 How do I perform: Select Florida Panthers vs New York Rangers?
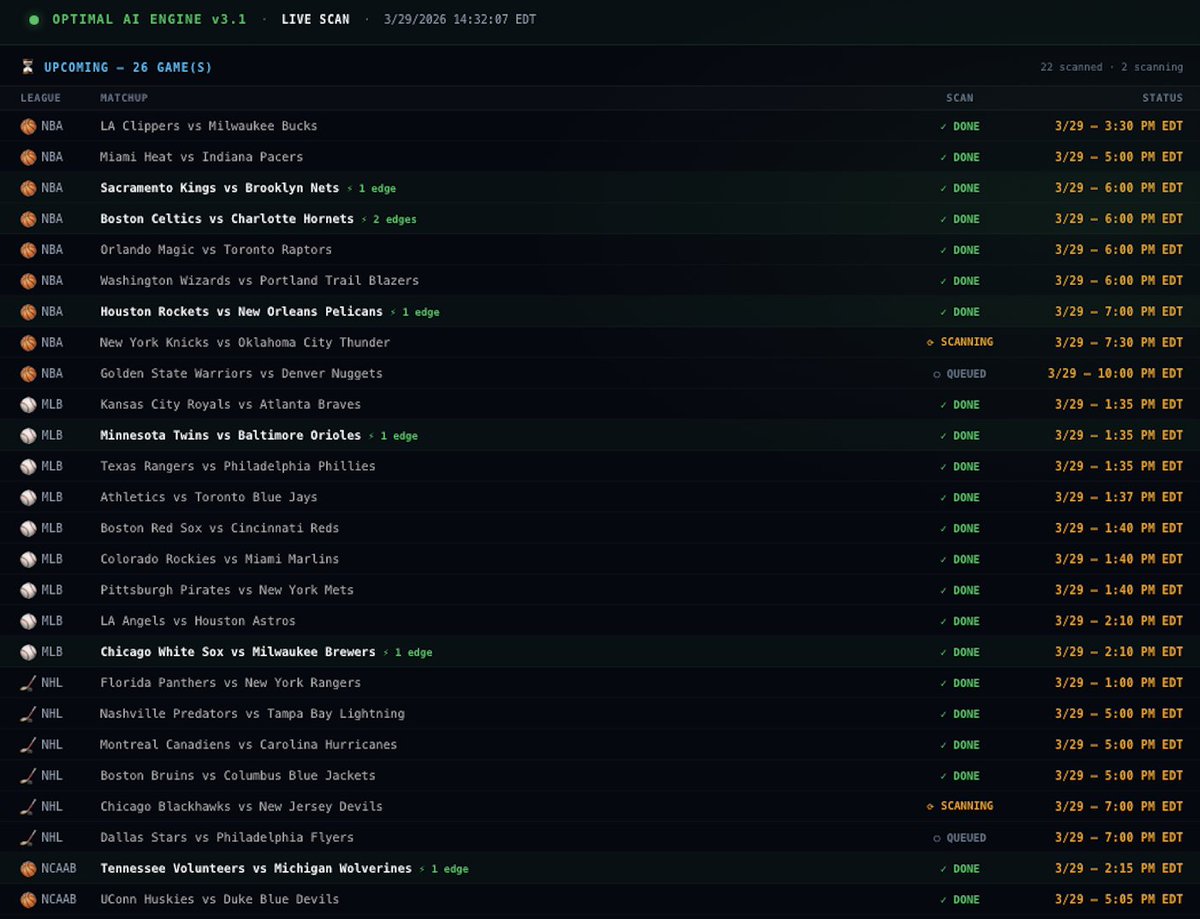tap(231, 683)
